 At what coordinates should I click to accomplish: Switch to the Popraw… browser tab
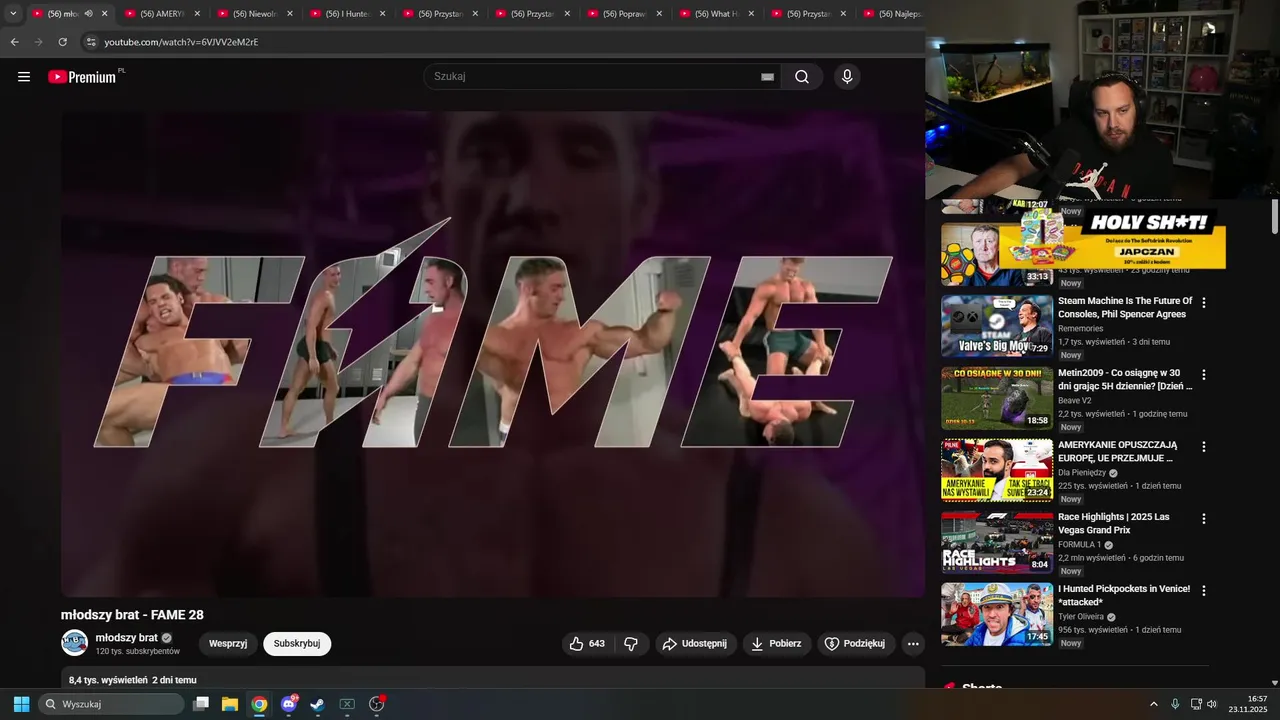[625, 14]
